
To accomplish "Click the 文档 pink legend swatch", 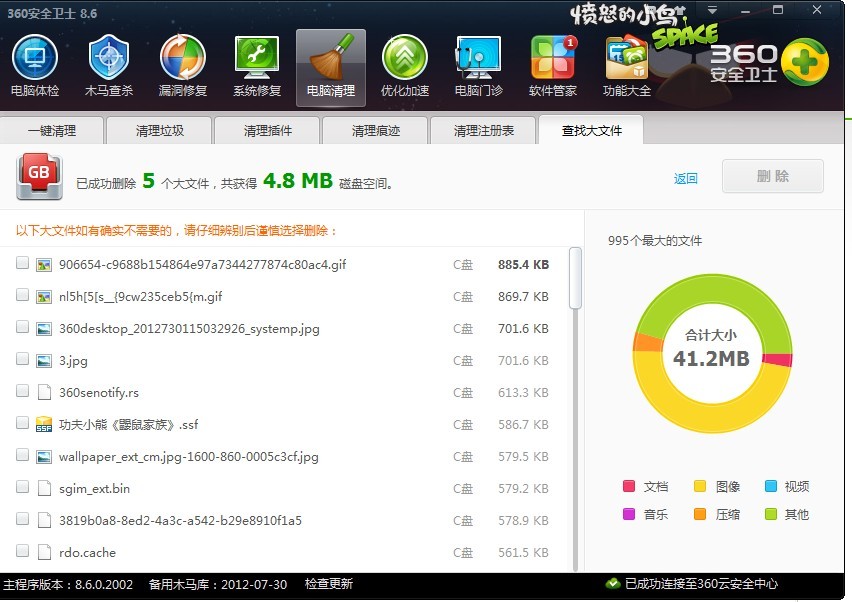I will pyautogui.click(x=629, y=486).
